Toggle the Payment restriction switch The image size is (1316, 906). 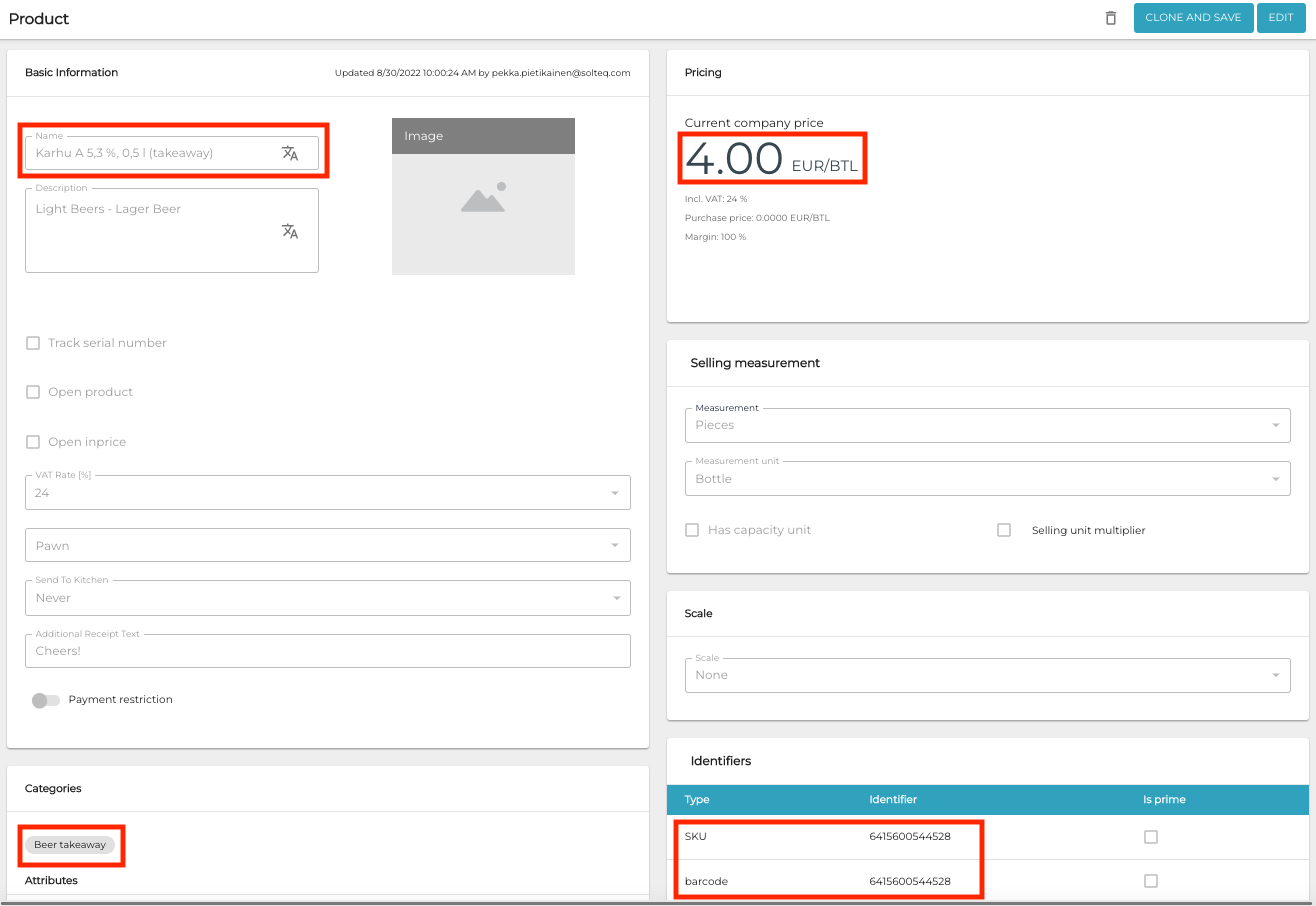[45, 700]
